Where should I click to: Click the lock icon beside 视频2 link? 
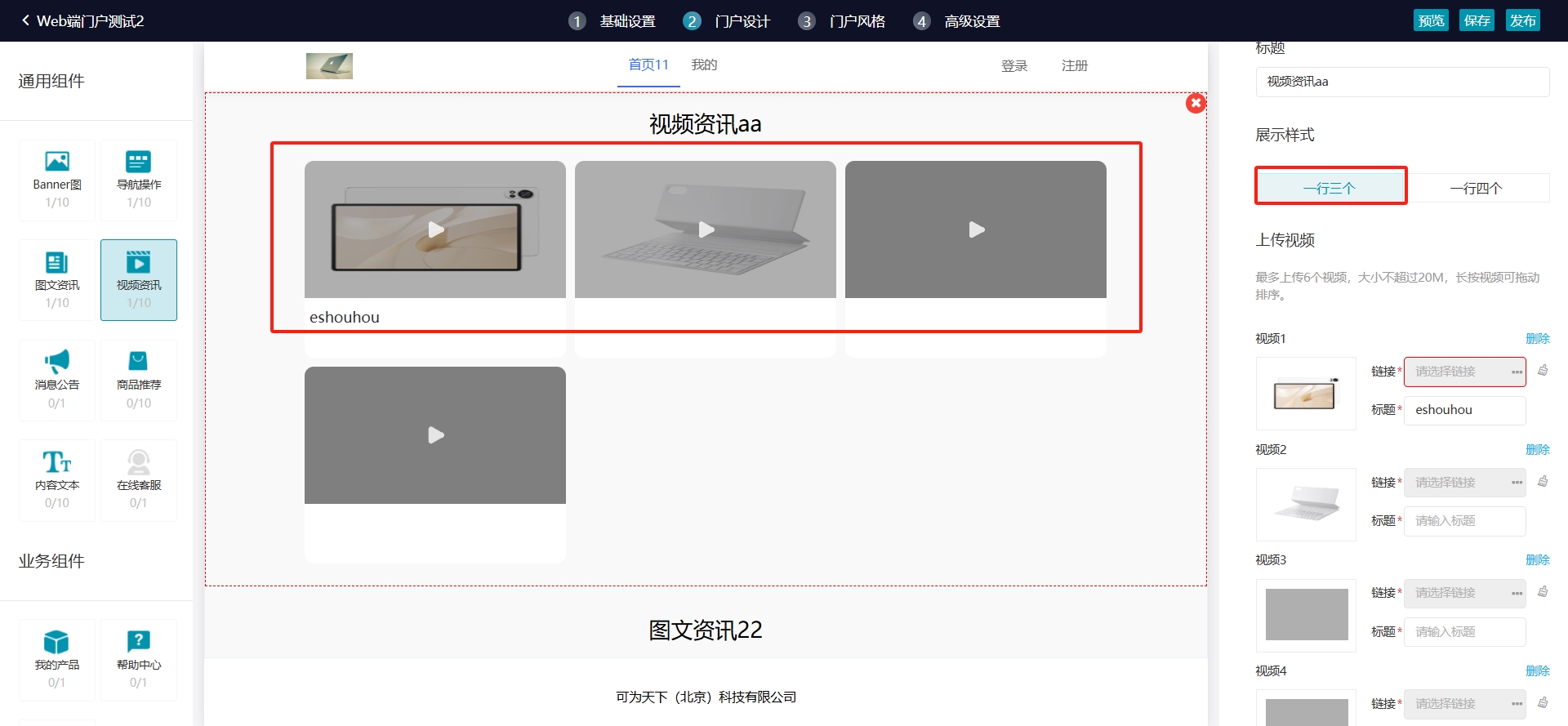[x=1543, y=482]
